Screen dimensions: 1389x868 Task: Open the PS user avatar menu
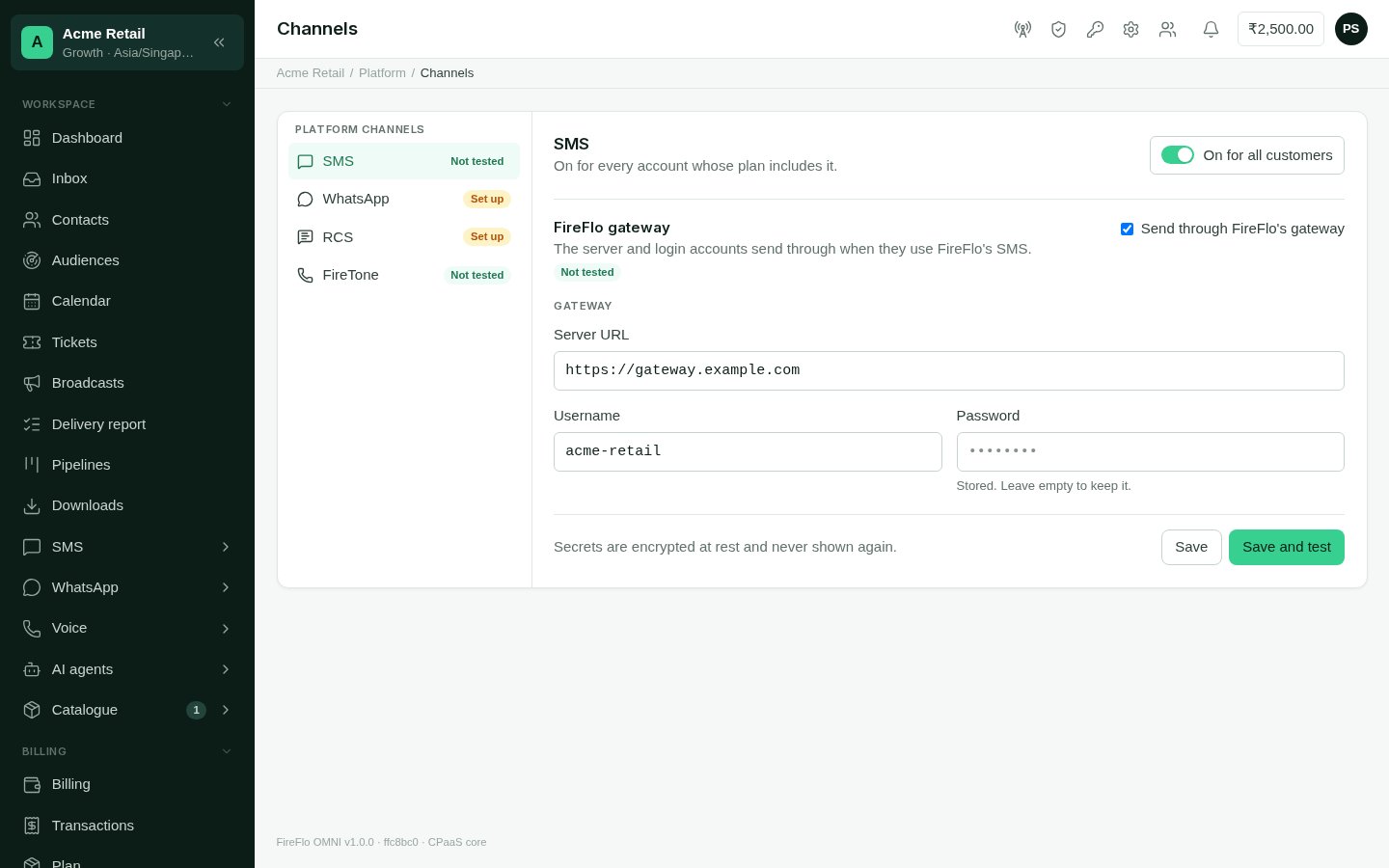(x=1350, y=29)
